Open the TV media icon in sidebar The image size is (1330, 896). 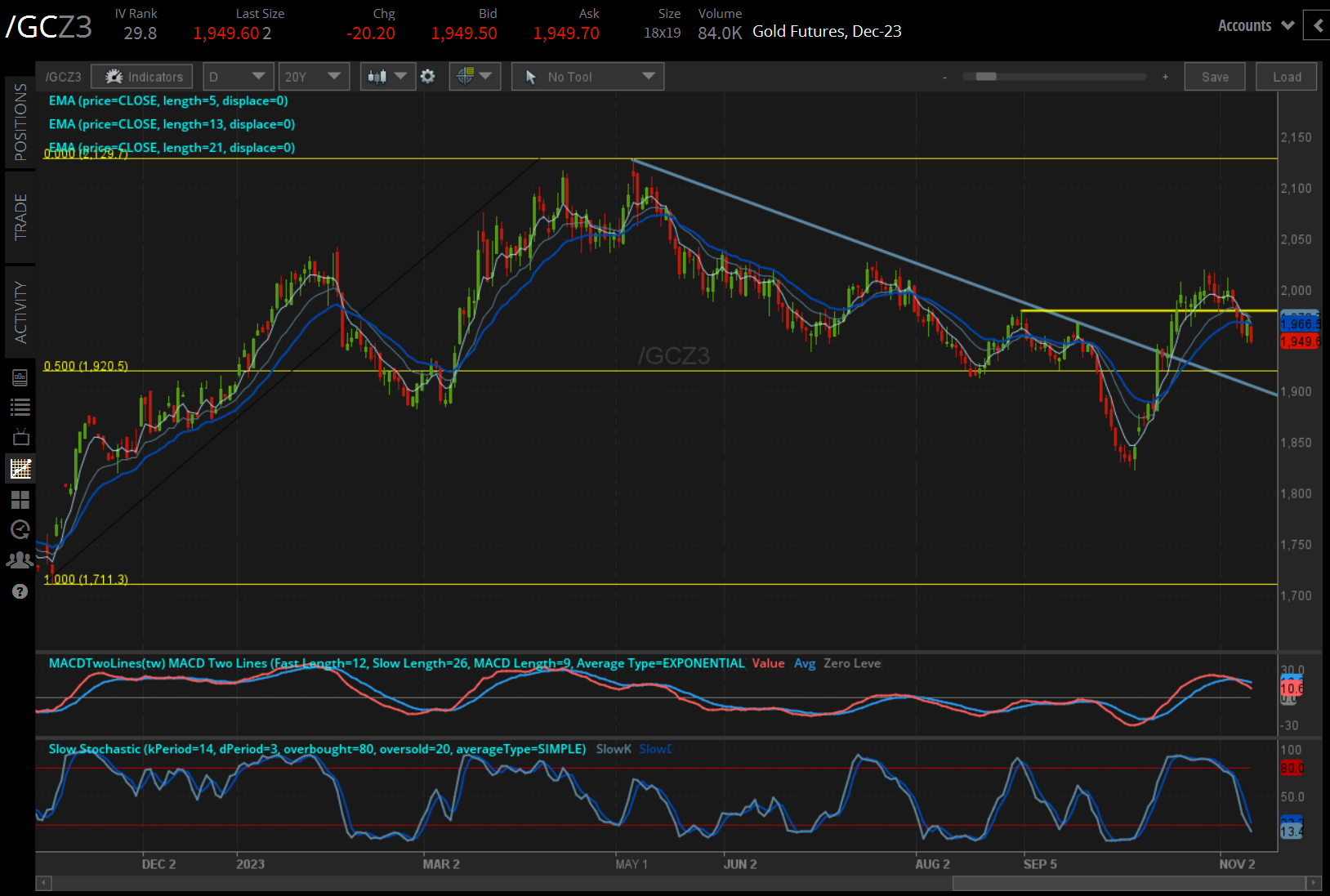tap(20, 437)
